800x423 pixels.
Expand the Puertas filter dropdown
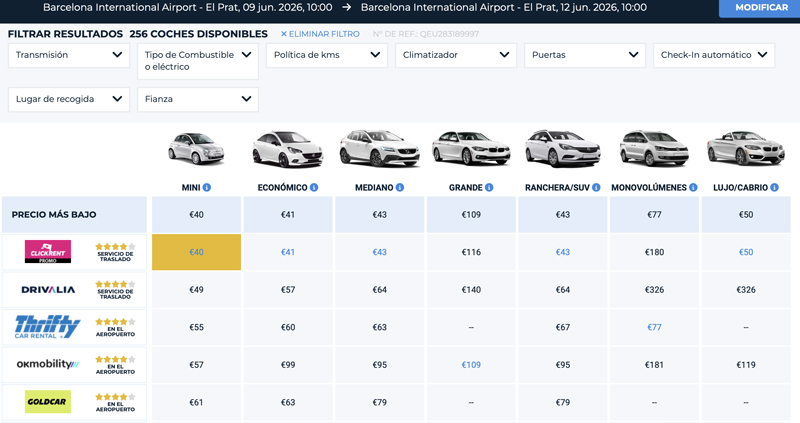(585, 55)
